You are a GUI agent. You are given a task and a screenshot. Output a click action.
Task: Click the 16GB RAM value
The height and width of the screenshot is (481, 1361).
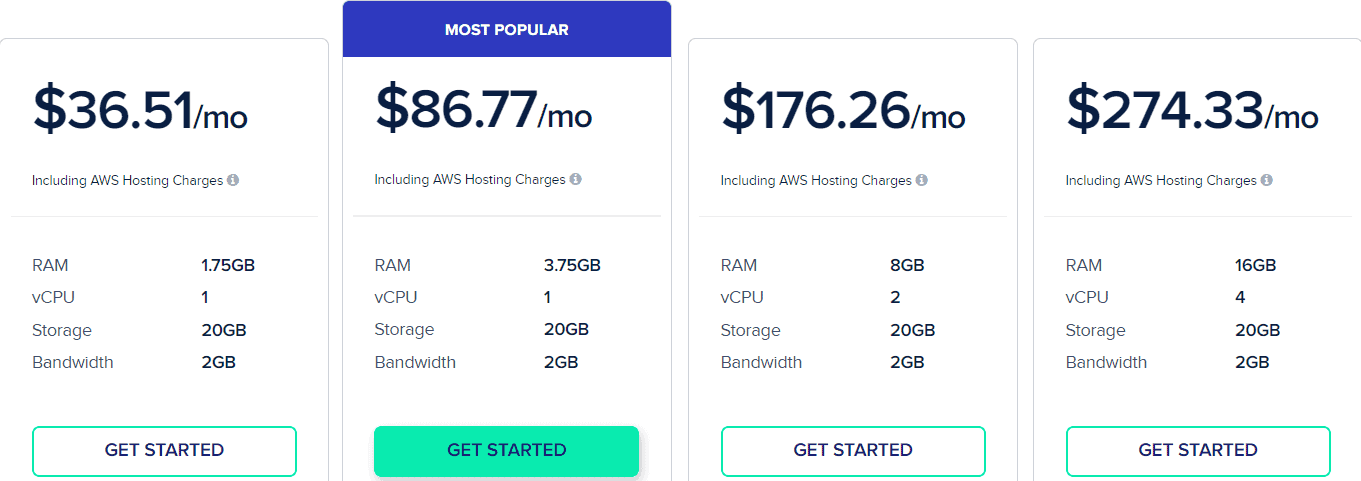(x=1255, y=266)
